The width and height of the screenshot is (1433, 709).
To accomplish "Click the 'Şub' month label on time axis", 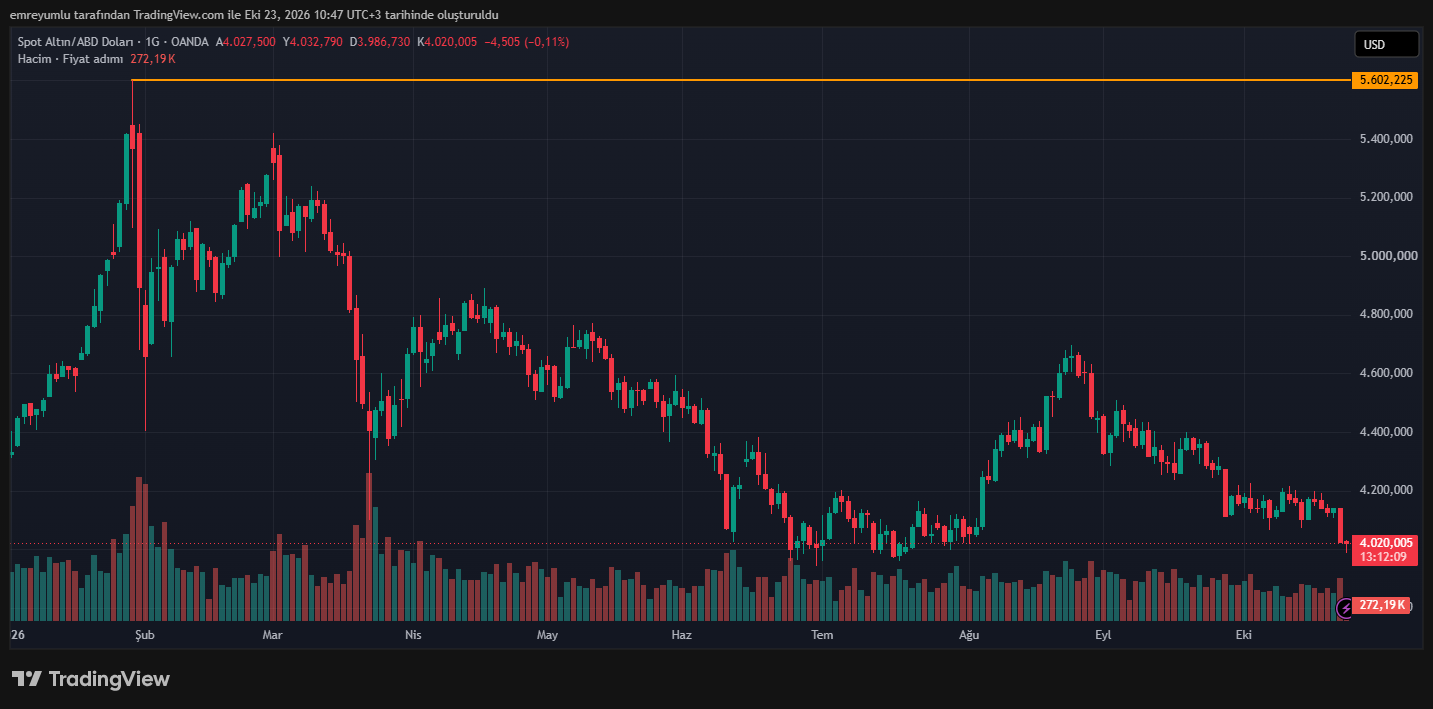I will click(x=145, y=635).
